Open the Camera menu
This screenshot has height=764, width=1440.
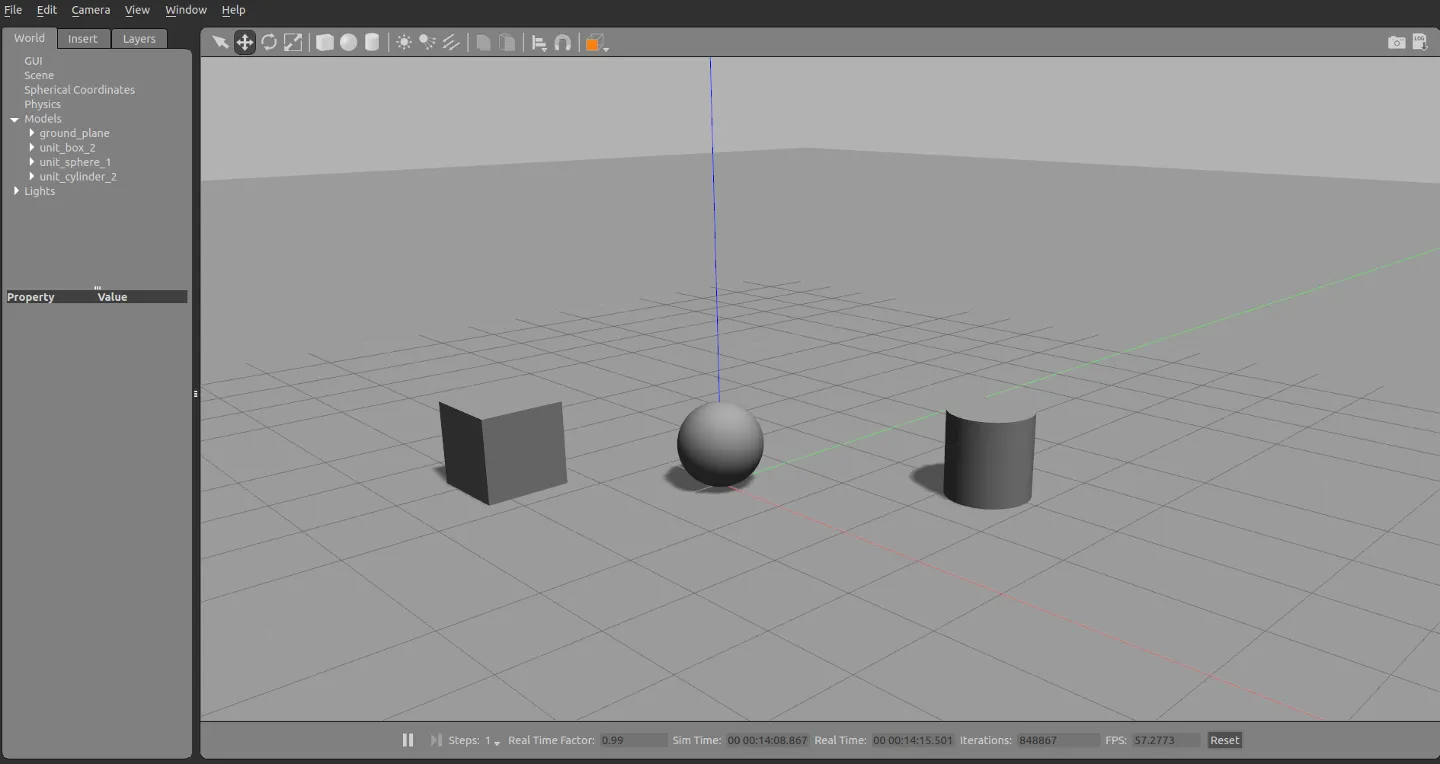[90, 9]
